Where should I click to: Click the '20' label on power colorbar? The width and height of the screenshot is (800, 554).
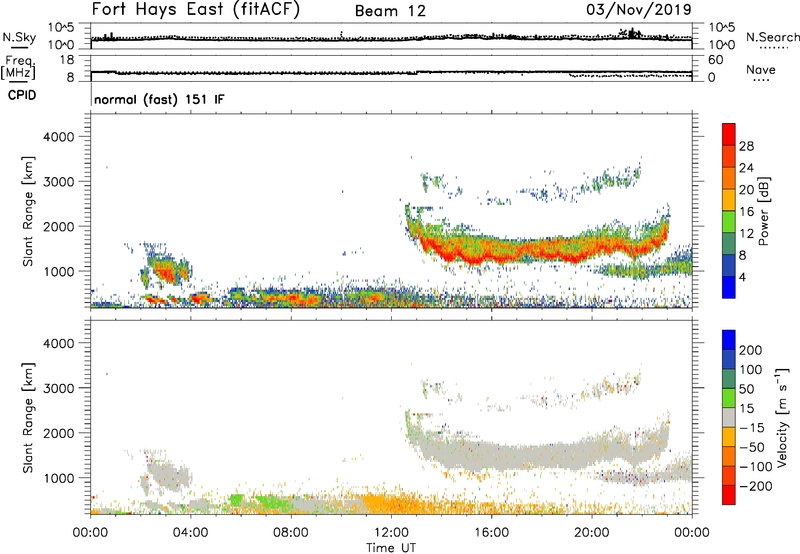tap(746, 190)
